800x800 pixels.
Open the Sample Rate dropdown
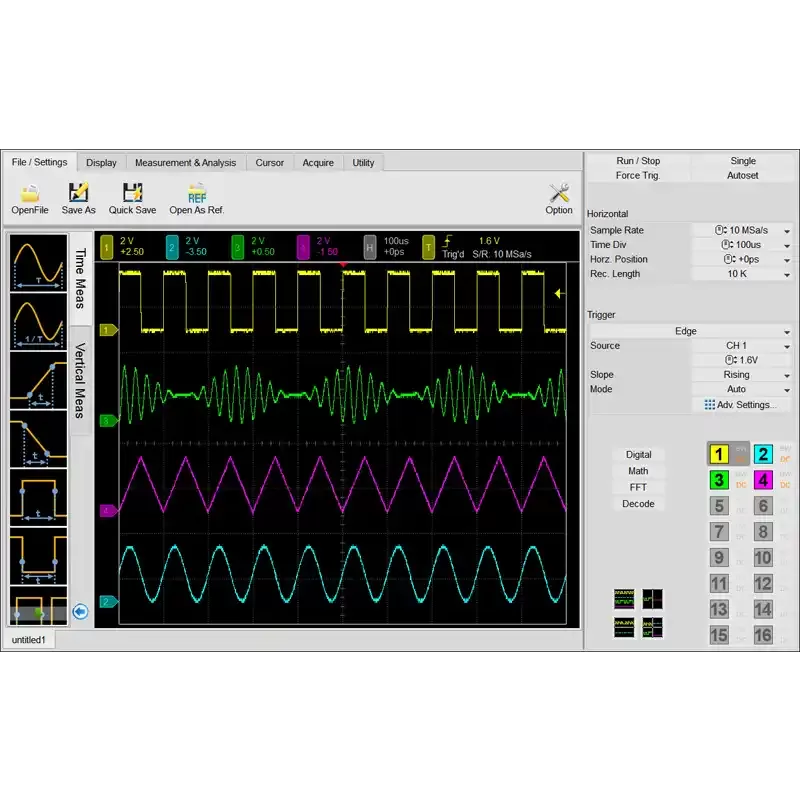tap(787, 231)
